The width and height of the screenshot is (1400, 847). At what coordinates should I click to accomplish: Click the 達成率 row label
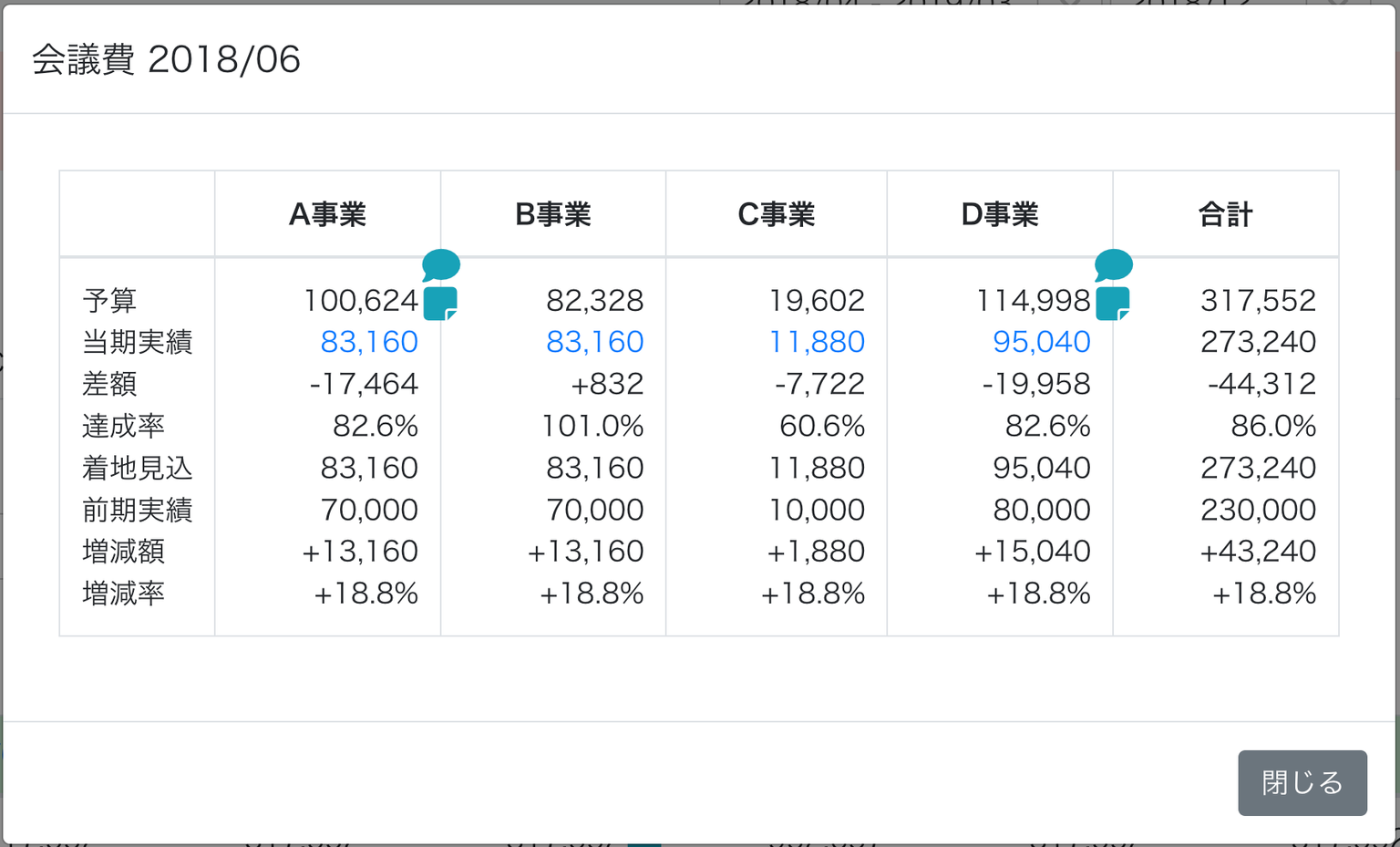pyautogui.click(x=123, y=426)
